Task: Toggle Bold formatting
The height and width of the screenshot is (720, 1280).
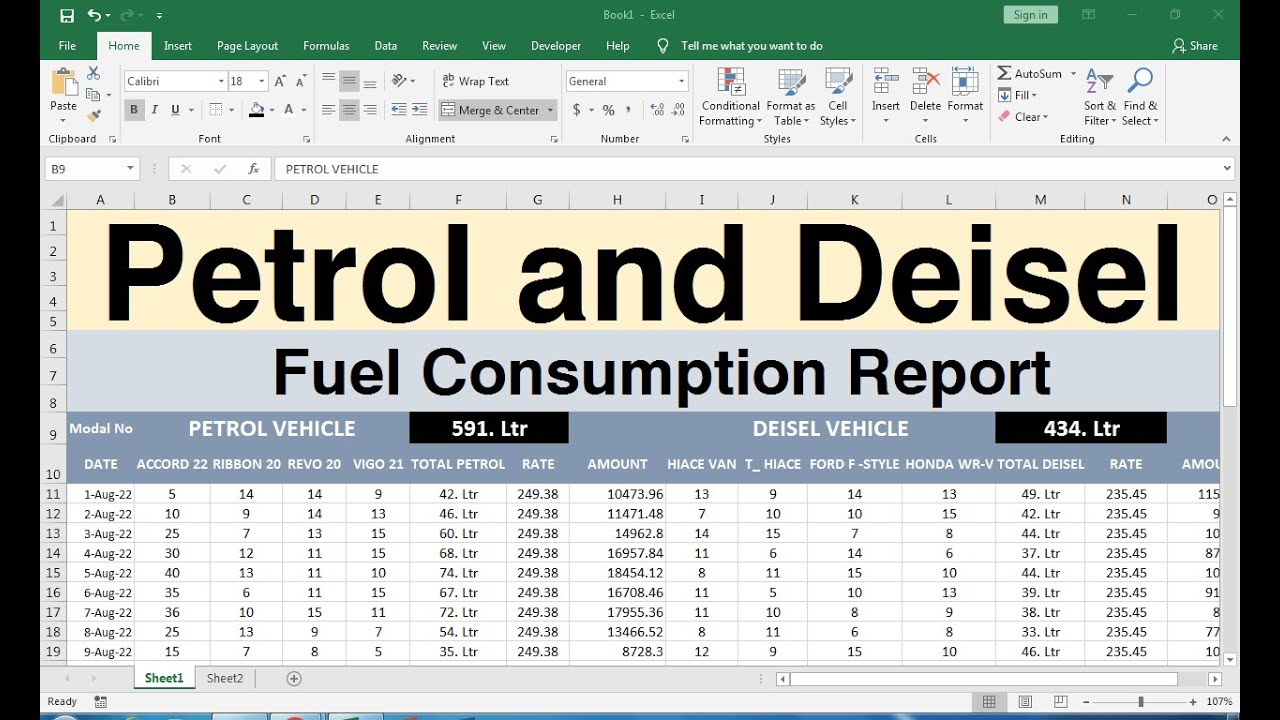Action: (x=134, y=110)
